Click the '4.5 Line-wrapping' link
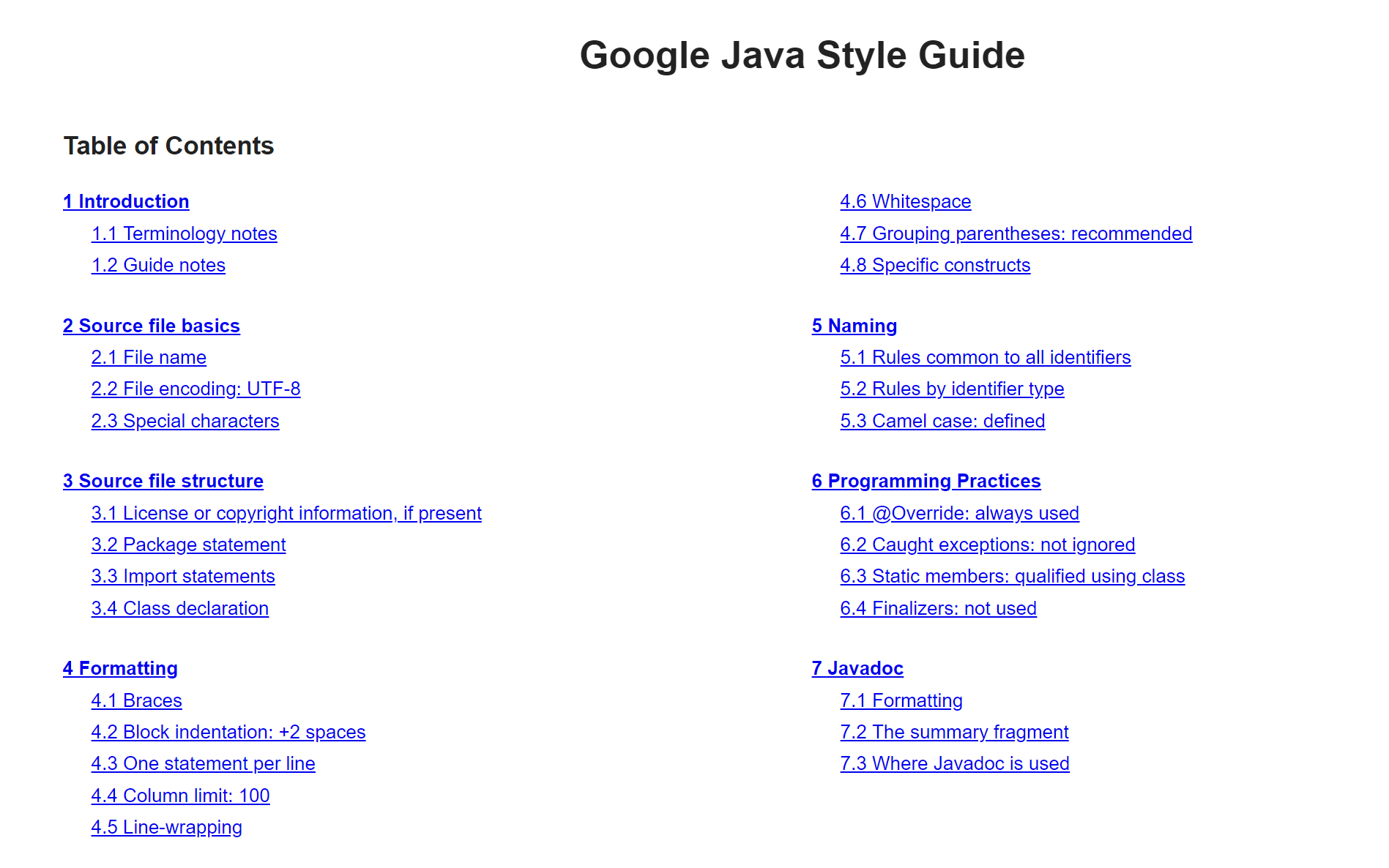 coord(167,827)
